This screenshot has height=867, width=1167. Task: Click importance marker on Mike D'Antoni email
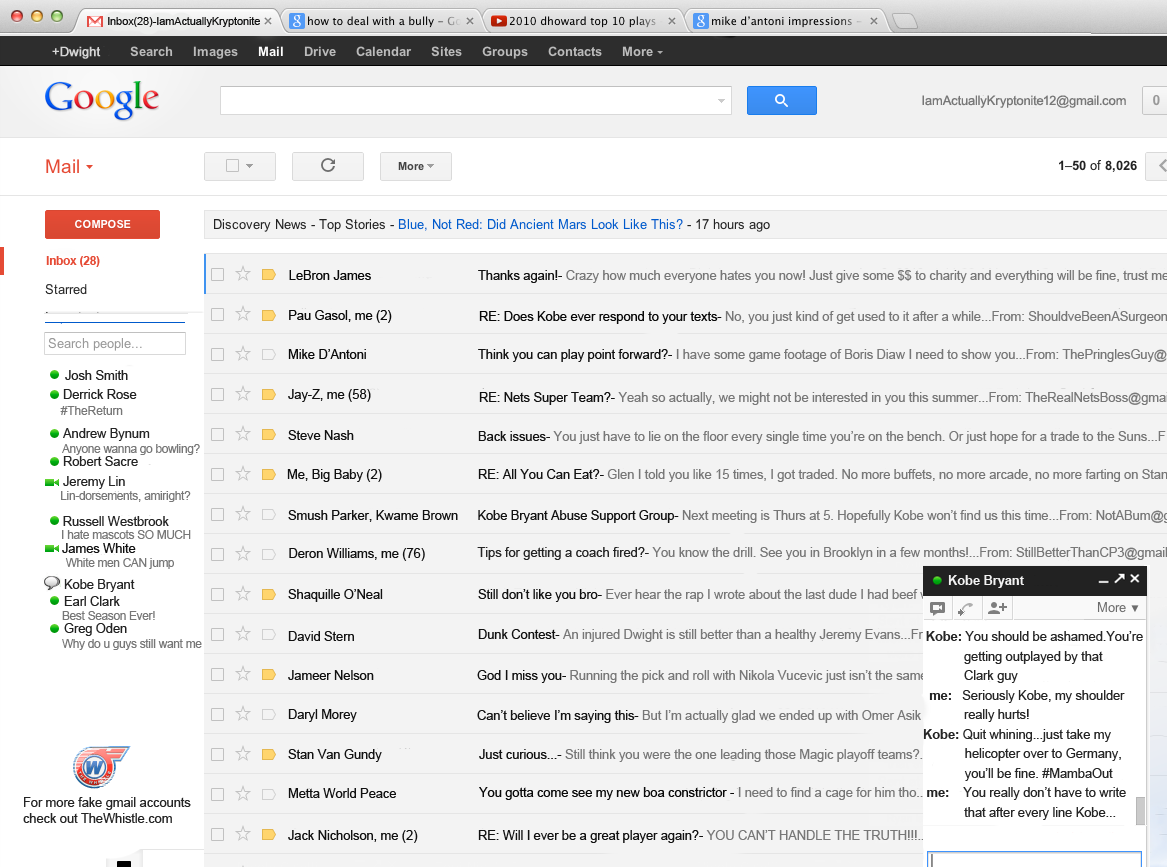(x=268, y=354)
